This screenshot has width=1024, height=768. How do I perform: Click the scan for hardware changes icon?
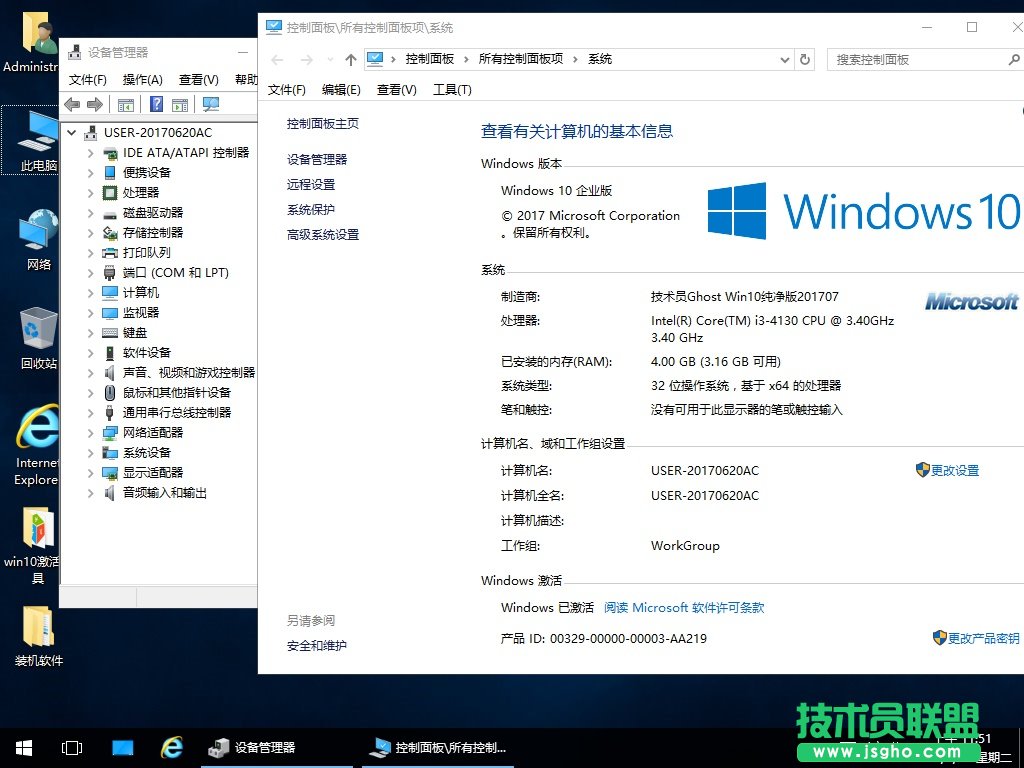click(x=211, y=104)
